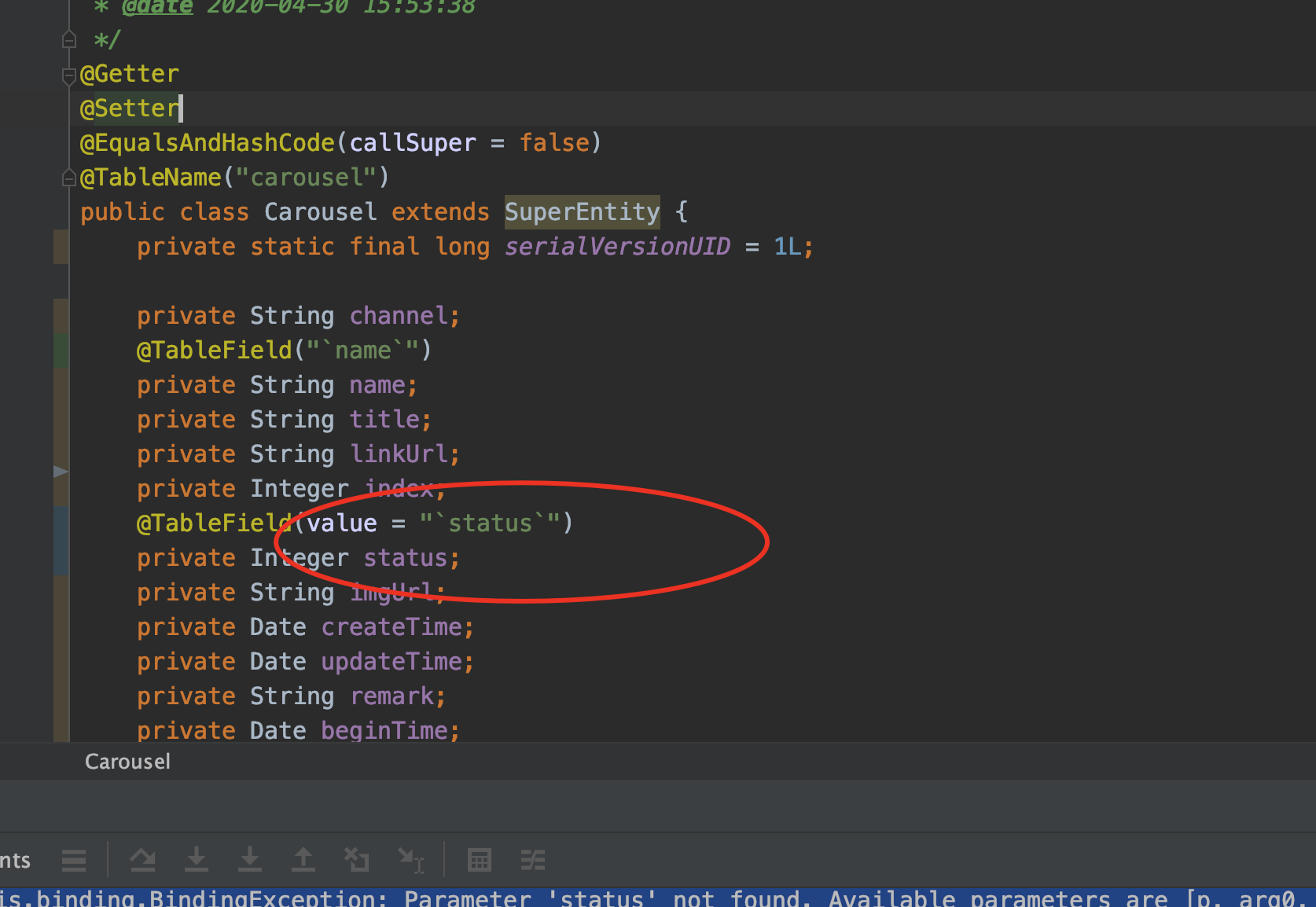Click the Trace Current Stream Chain icon

(533, 861)
